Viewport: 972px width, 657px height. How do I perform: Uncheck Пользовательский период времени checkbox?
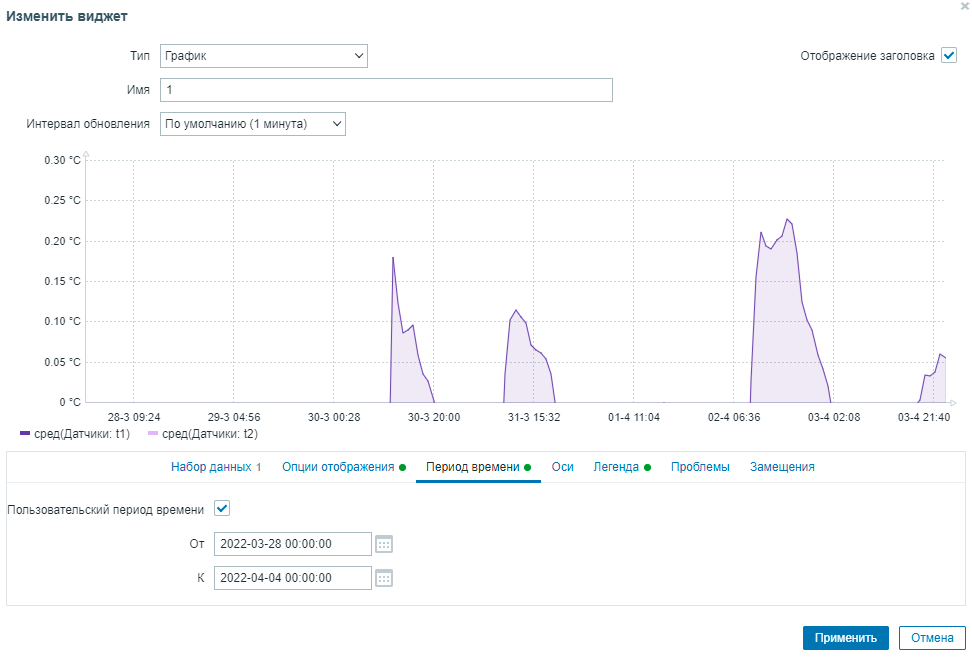pos(222,509)
